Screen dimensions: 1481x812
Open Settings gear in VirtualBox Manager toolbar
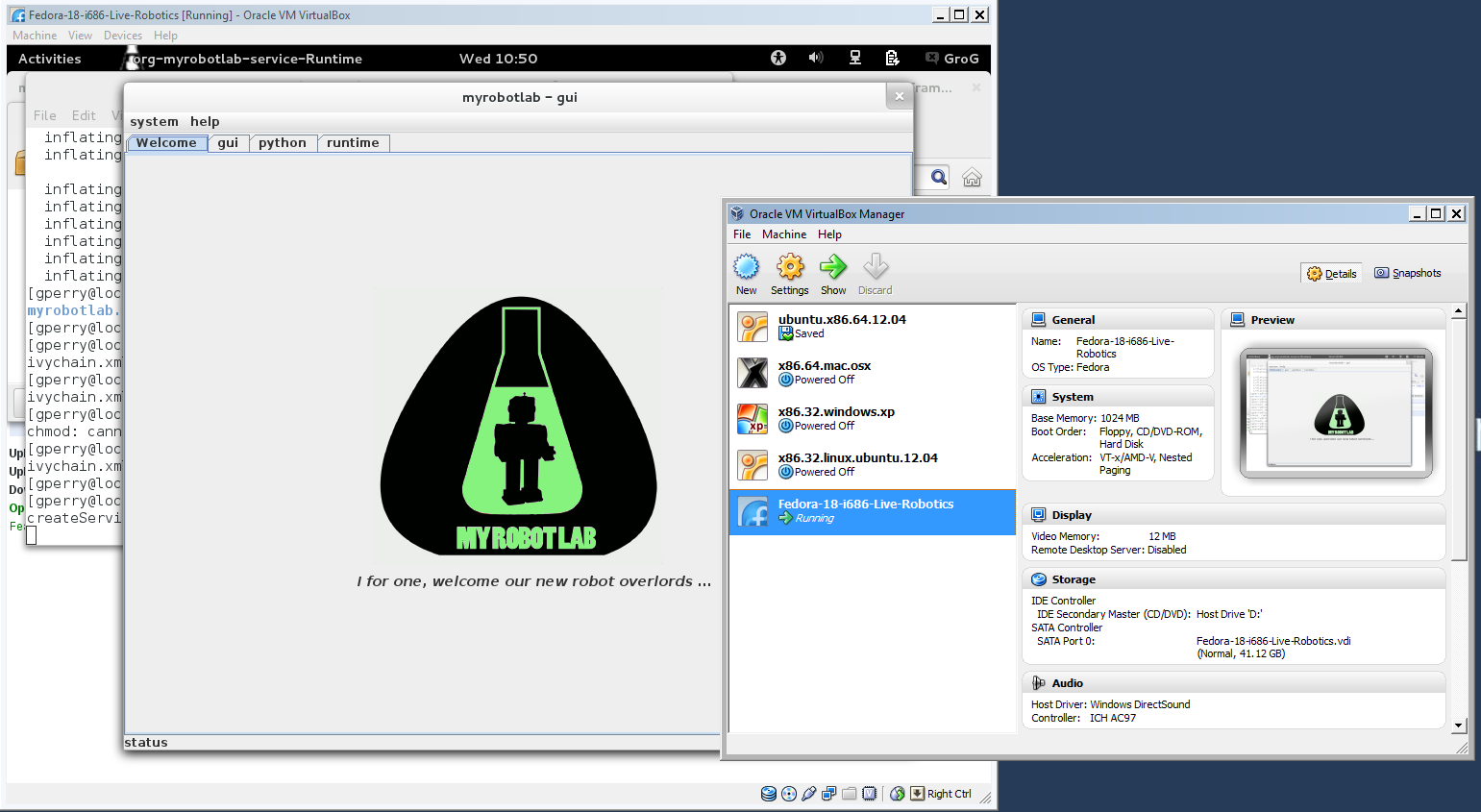[x=790, y=266]
